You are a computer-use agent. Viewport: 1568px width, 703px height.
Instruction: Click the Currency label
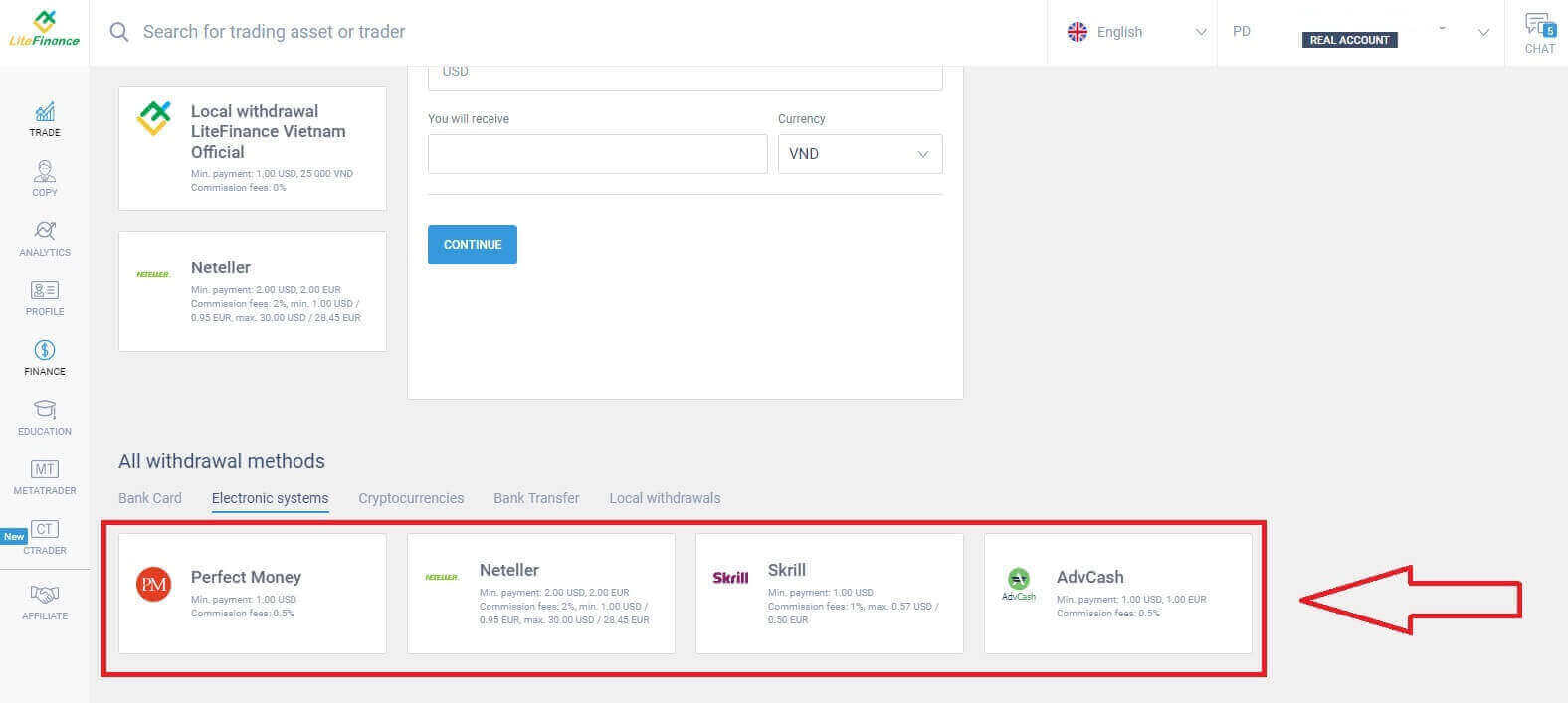point(802,119)
